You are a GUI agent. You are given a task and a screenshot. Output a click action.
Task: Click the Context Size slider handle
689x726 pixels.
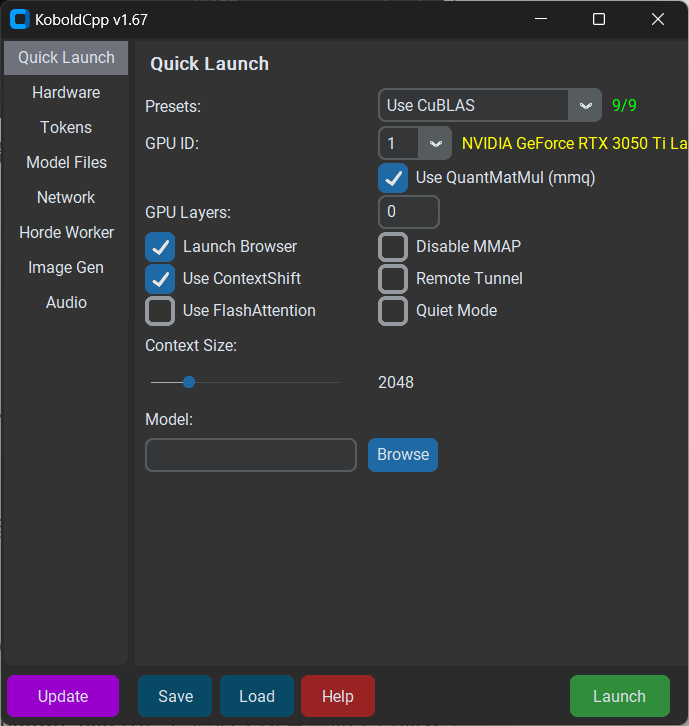tap(188, 382)
